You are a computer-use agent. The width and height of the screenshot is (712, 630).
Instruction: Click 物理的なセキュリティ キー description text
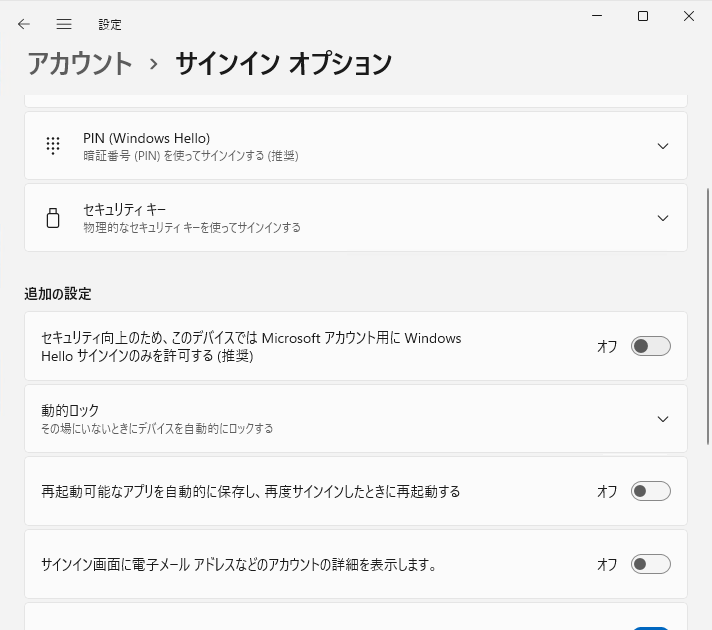click(192, 228)
